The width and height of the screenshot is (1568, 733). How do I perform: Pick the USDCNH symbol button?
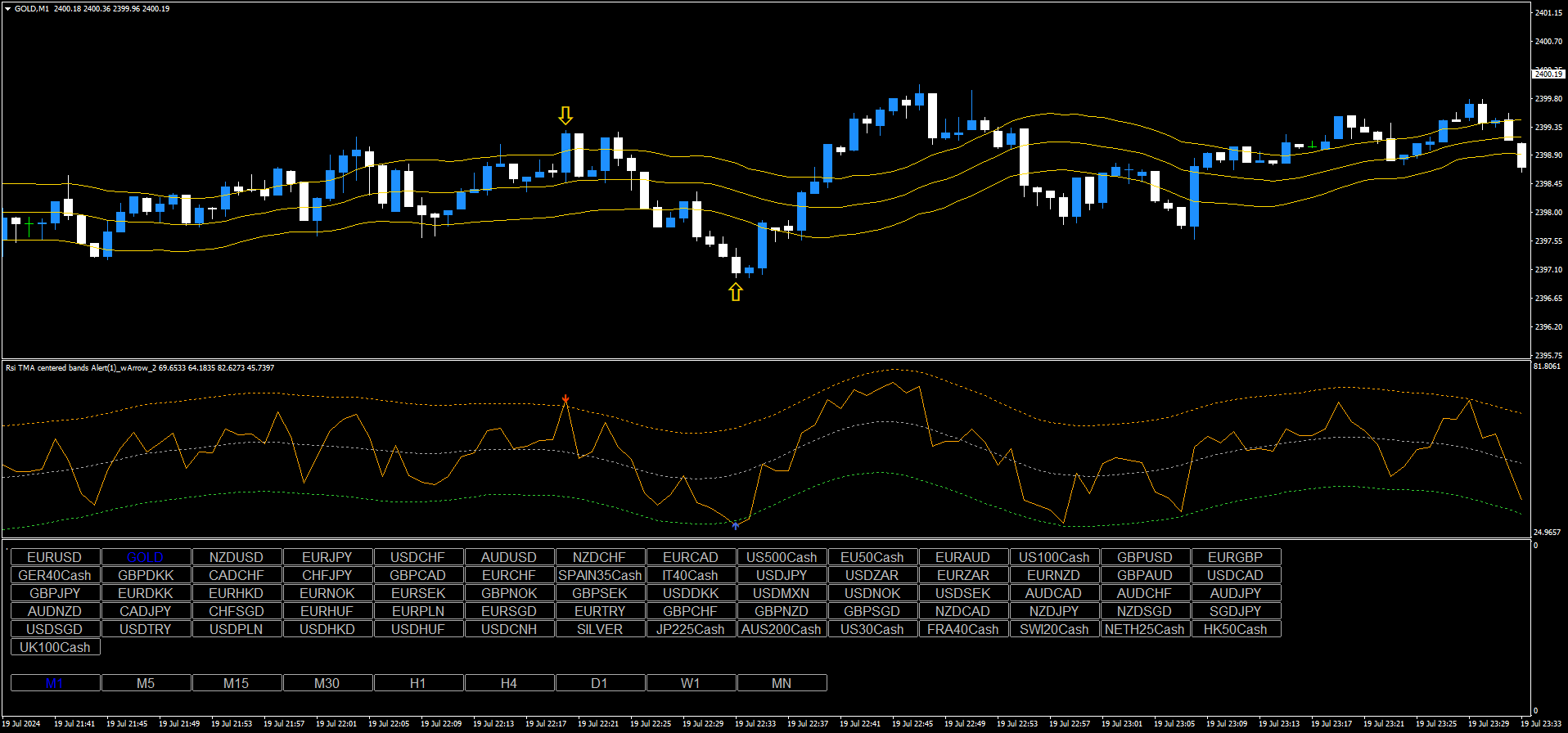(x=509, y=629)
